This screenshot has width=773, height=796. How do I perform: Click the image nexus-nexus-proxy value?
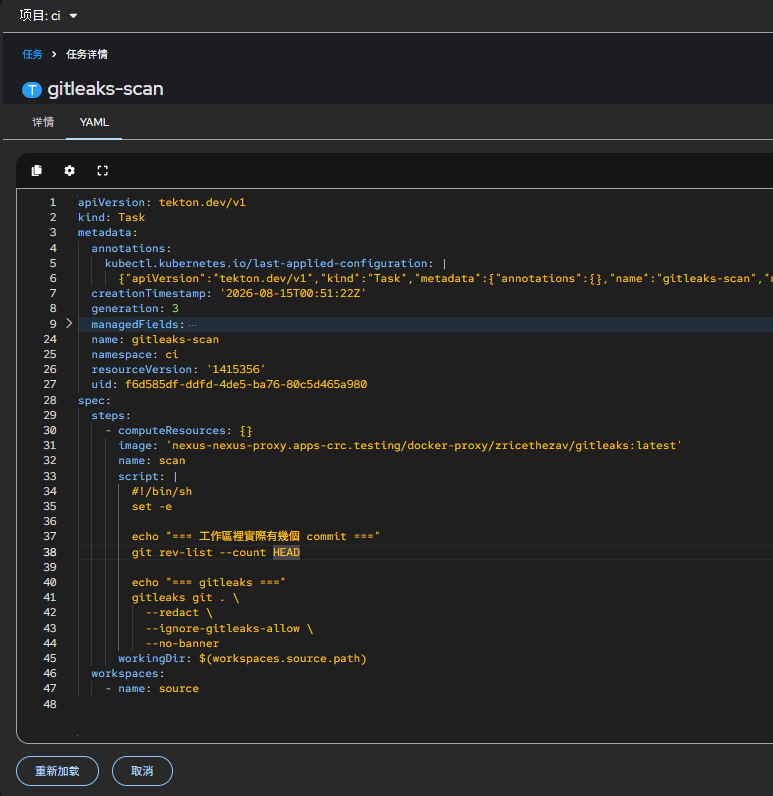click(424, 445)
